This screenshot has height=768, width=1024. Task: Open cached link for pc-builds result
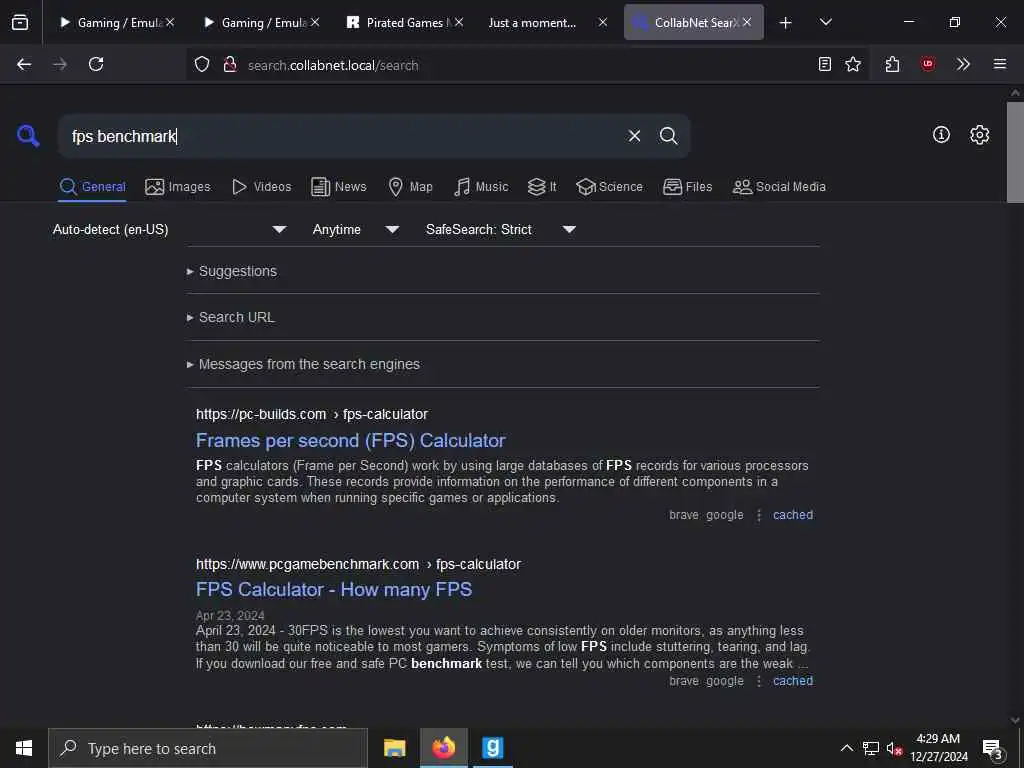coord(793,515)
